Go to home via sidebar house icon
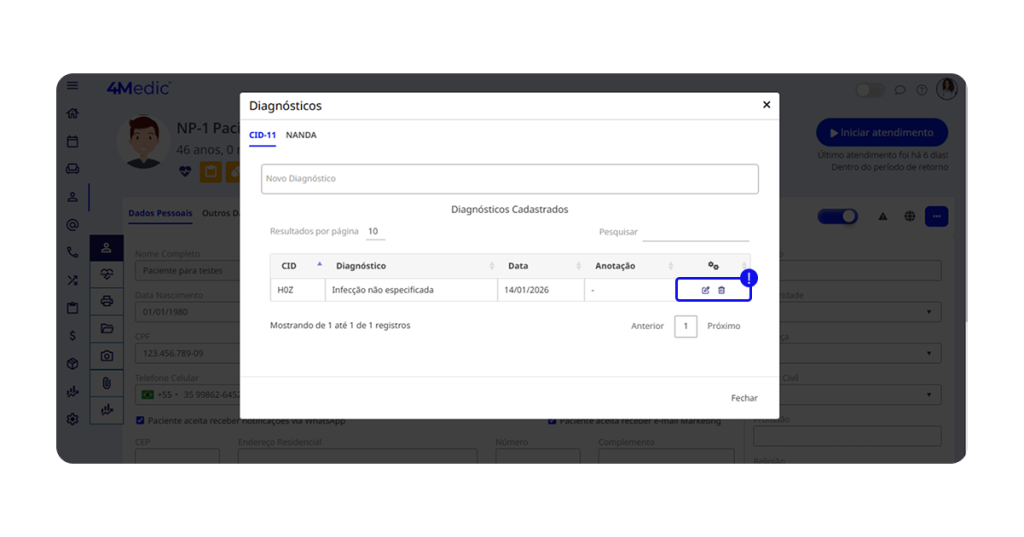The image size is (1024, 537). tap(72, 114)
